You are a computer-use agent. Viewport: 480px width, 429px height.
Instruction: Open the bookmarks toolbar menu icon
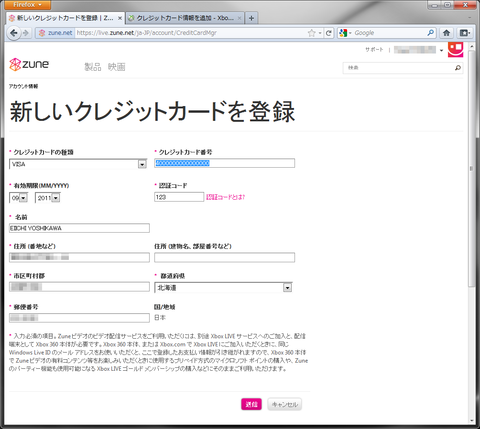click(x=465, y=33)
